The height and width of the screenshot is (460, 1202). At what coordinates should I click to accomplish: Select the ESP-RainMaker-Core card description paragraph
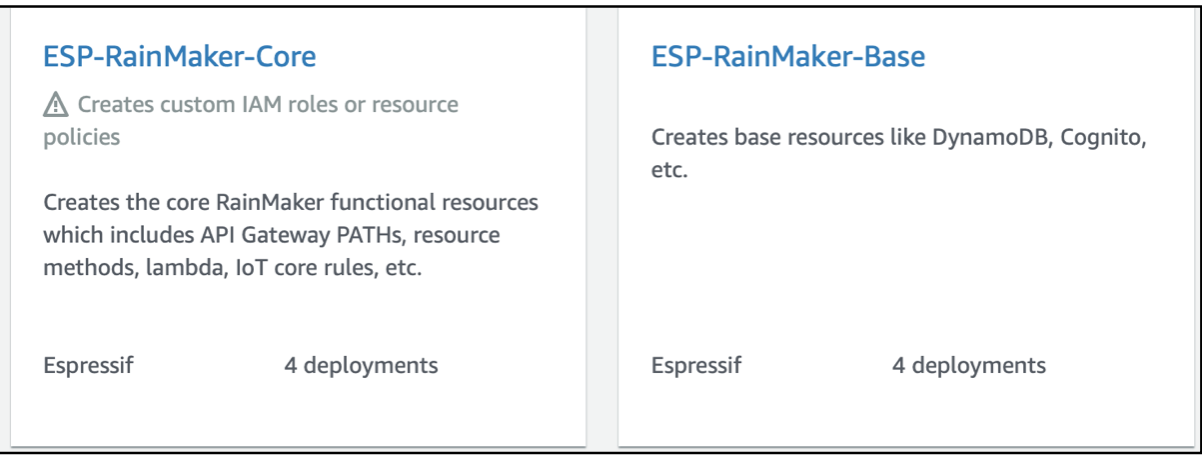[x=291, y=236]
